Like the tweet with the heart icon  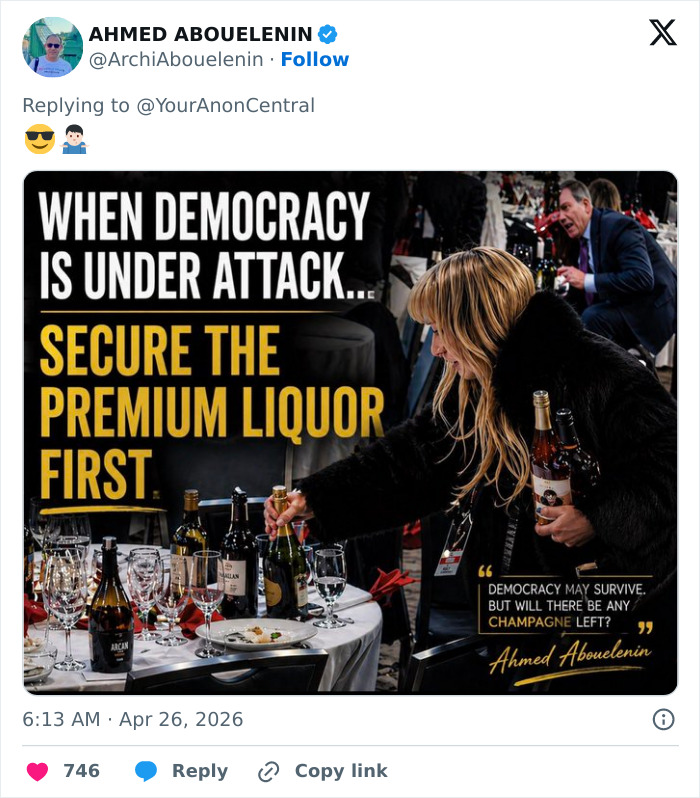pyautogui.click(x=37, y=771)
